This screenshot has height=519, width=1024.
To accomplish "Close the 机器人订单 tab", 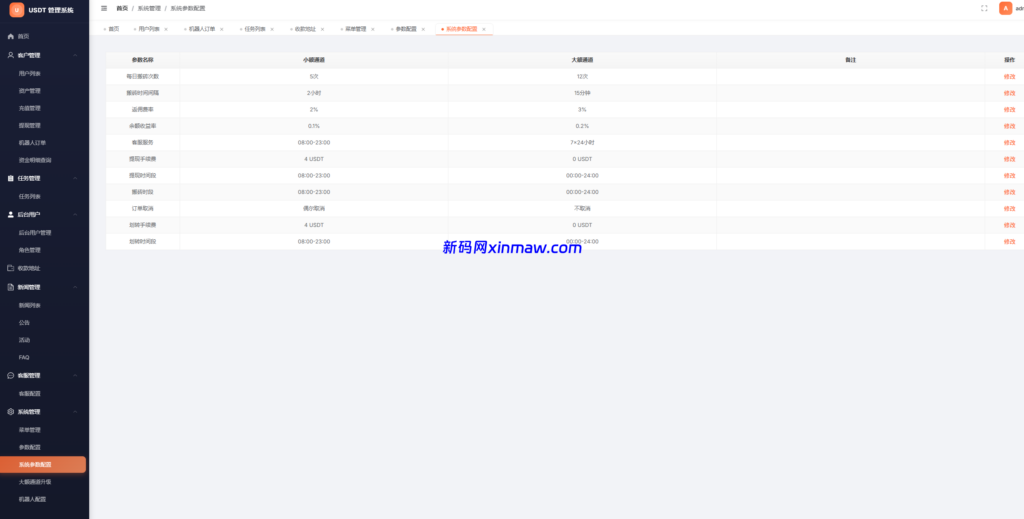I will pyautogui.click(x=221, y=29).
